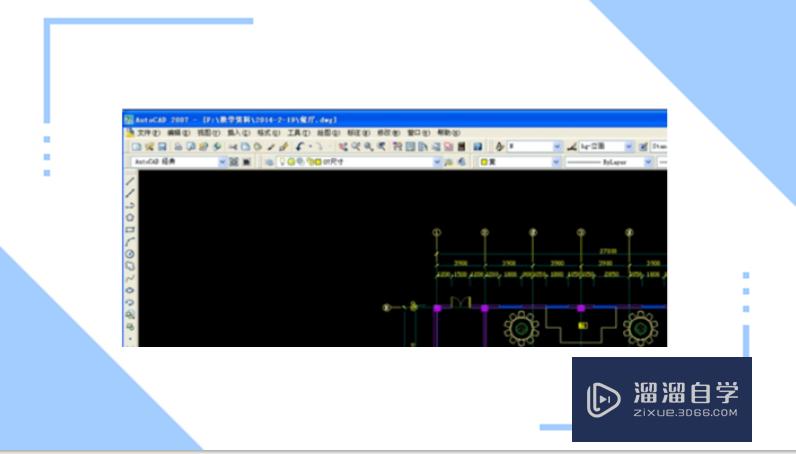Select the Zoom Realtime magnifier icon
Image resolution: width=796 pixels, height=454 pixels.
coord(356,147)
